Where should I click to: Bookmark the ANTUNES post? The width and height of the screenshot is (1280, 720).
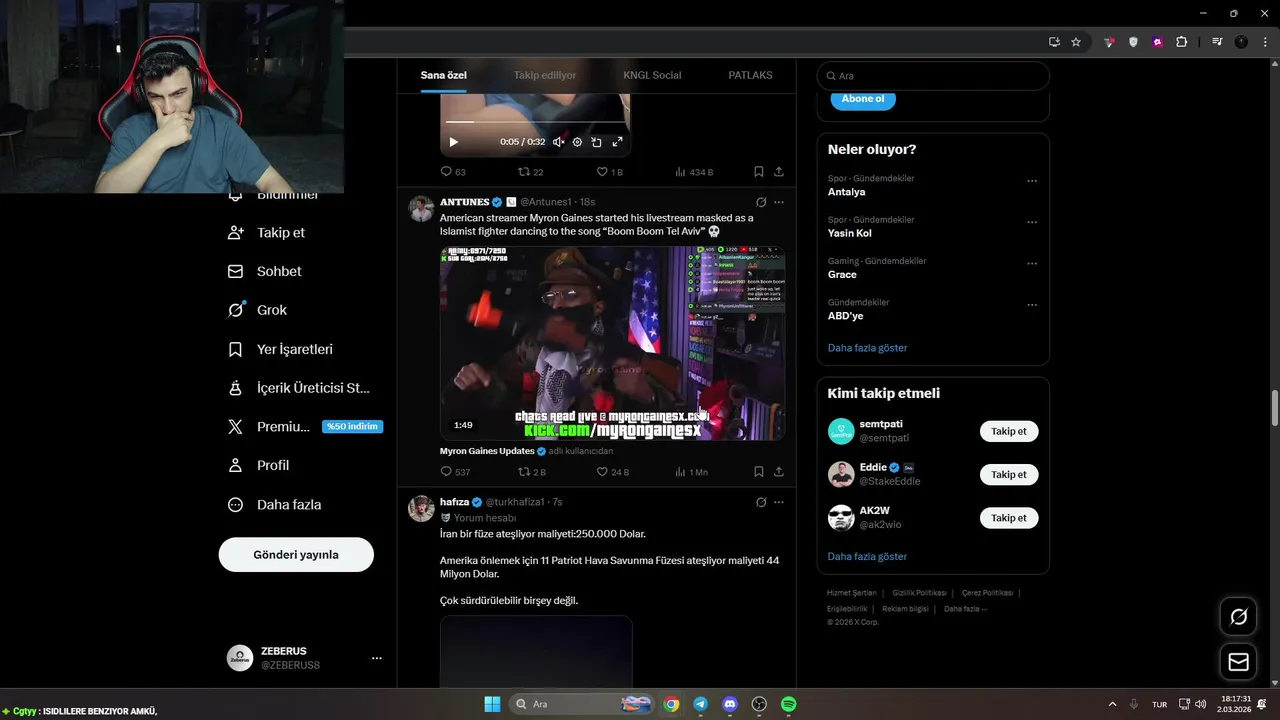759,472
